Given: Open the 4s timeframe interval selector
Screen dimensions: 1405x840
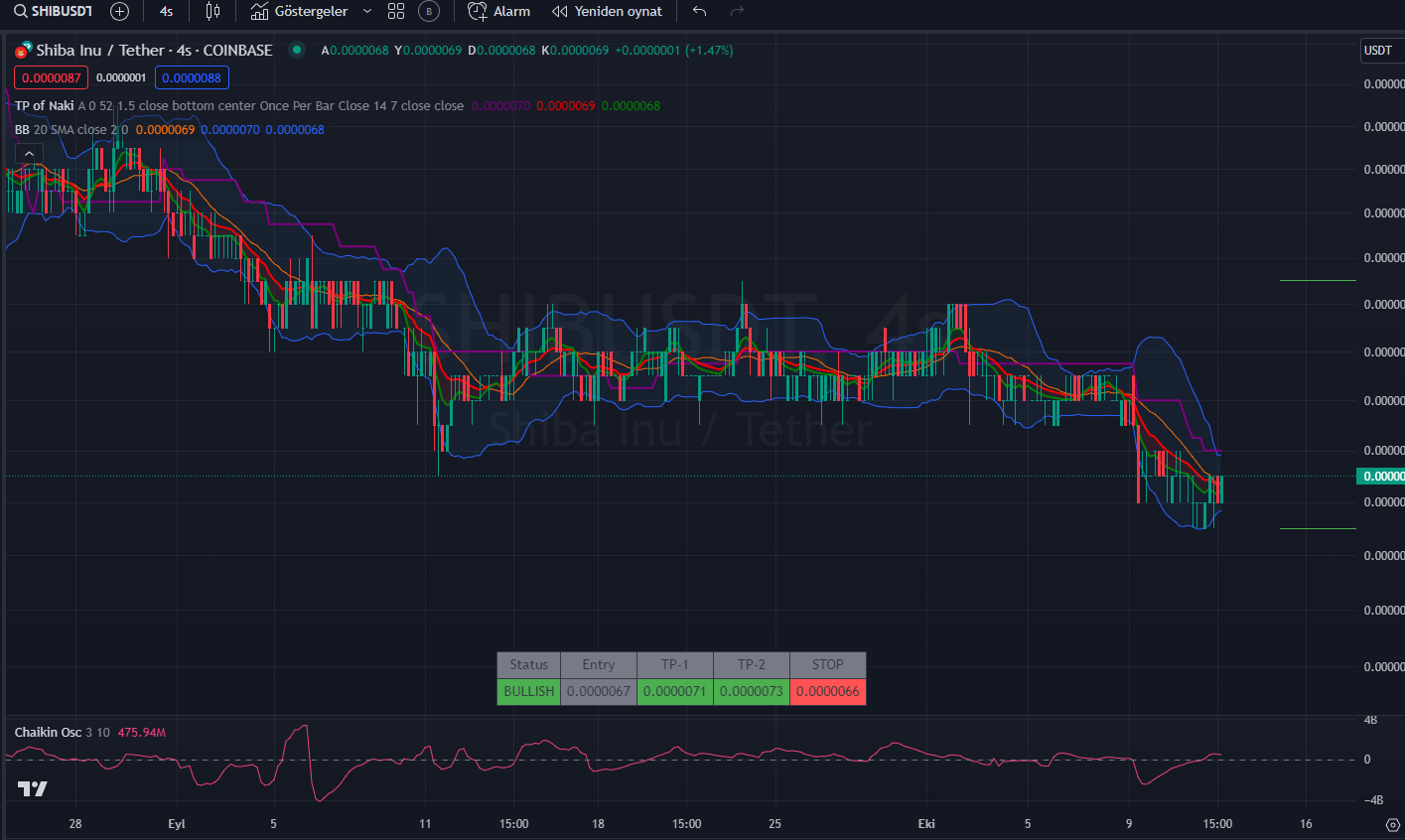Looking at the screenshot, I should tap(166, 11).
